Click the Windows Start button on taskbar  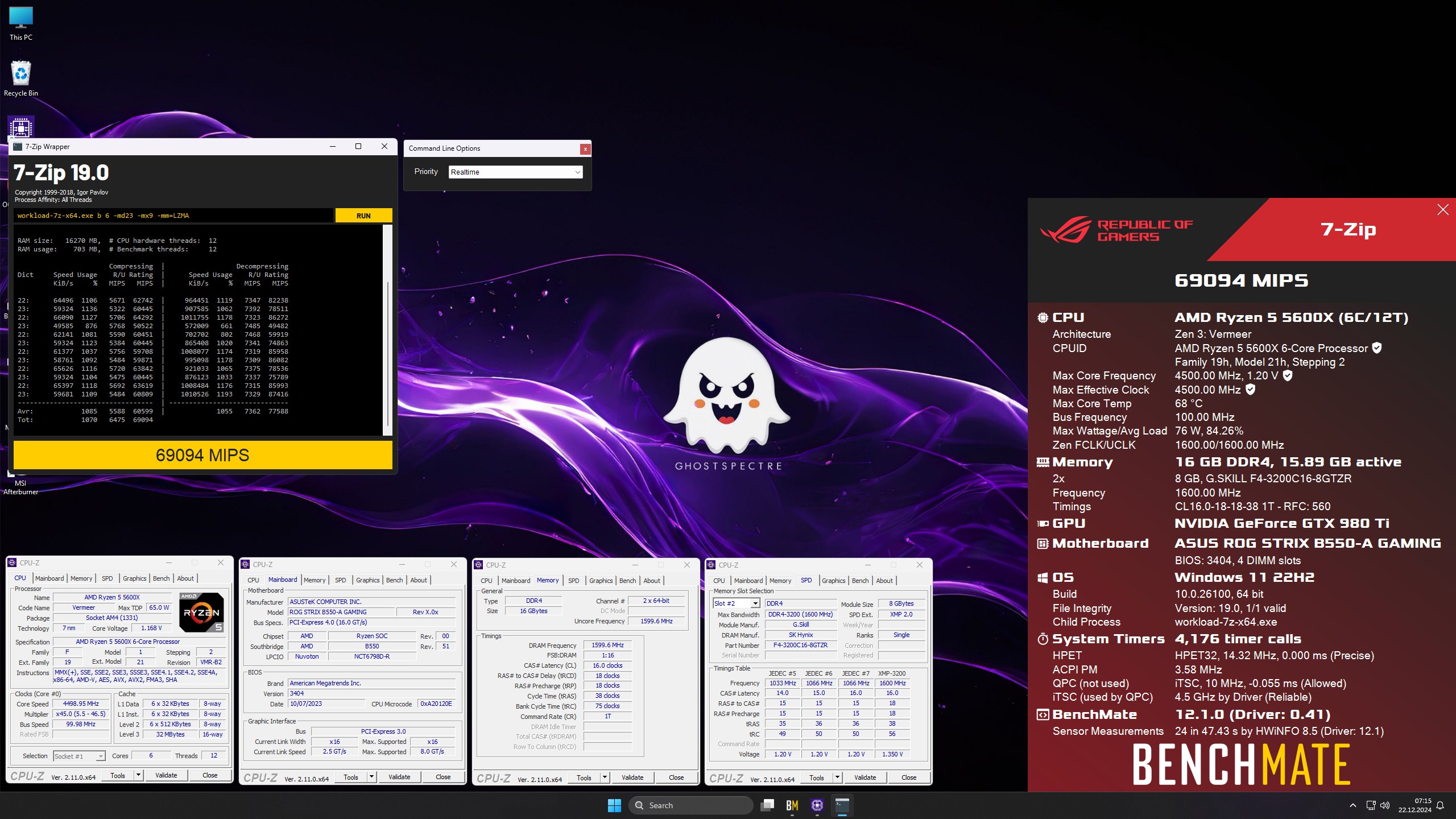click(614, 805)
